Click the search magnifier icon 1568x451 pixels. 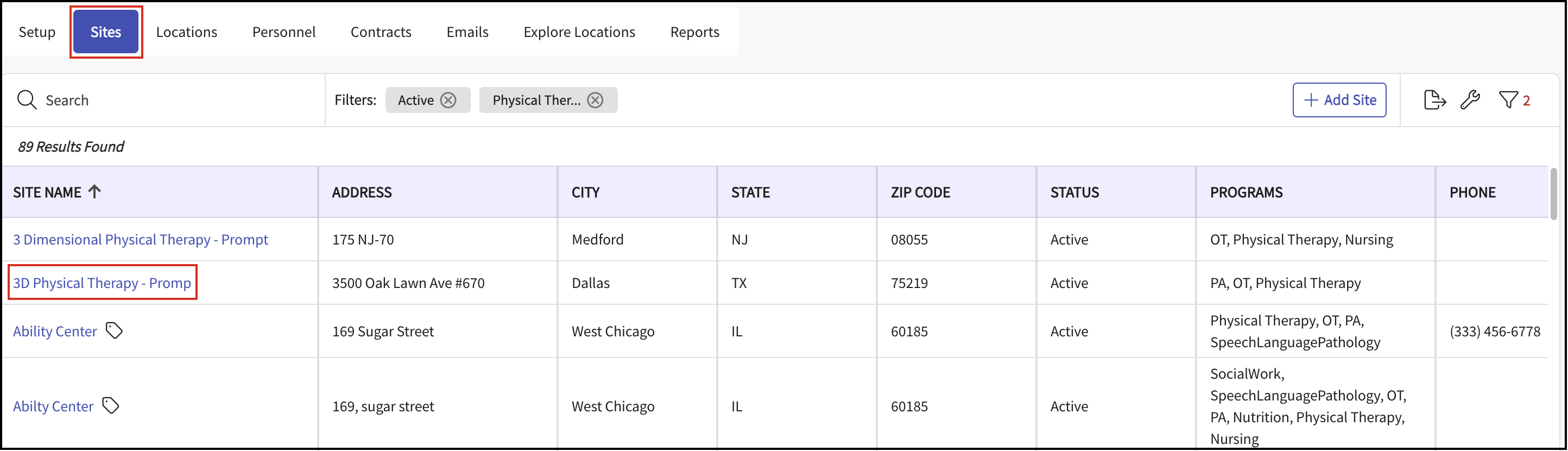[x=27, y=100]
